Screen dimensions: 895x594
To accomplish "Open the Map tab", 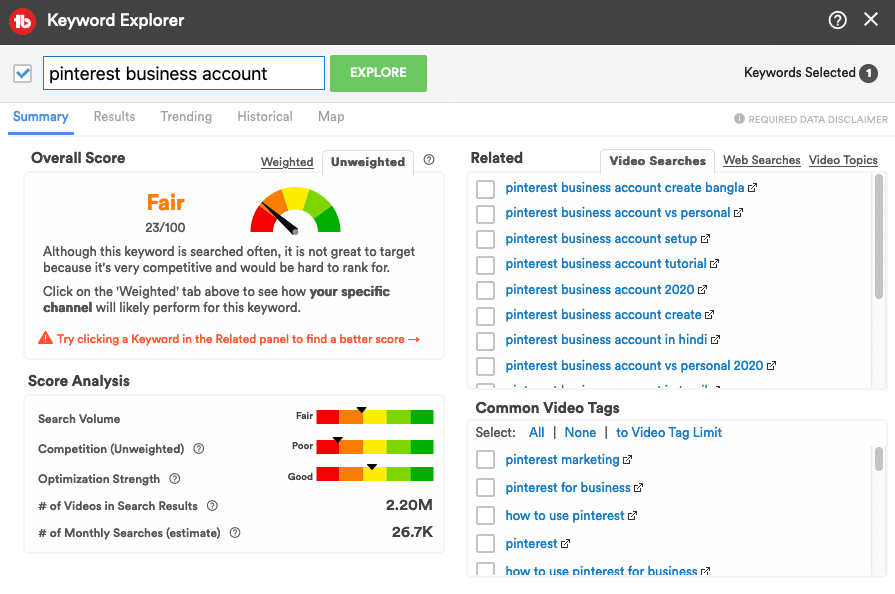I will coord(331,116).
